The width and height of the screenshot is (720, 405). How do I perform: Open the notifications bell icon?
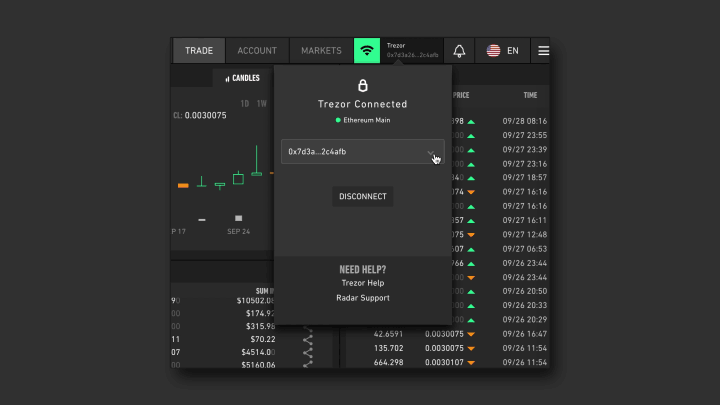tap(459, 51)
